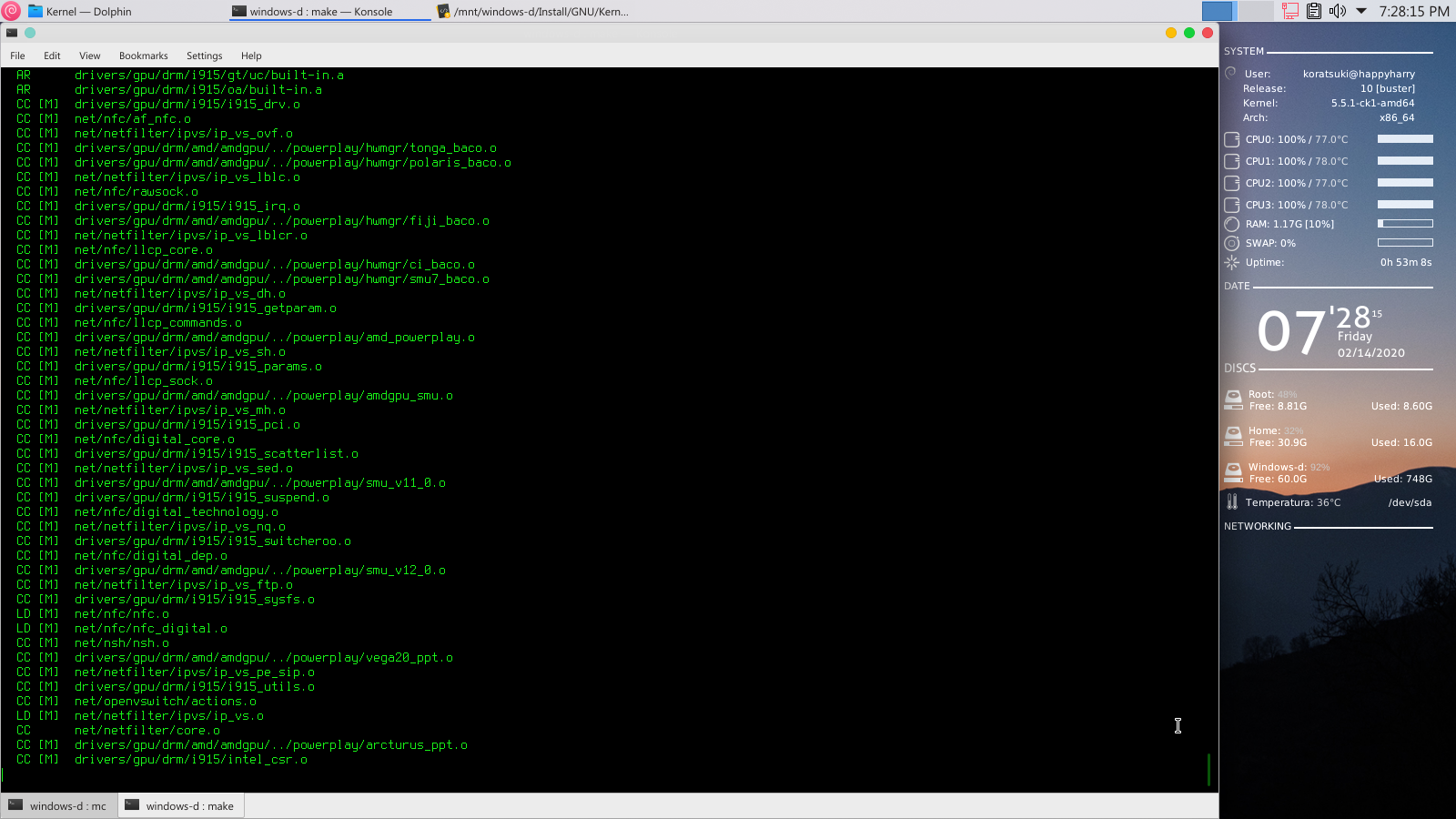Image resolution: width=1456 pixels, height=819 pixels.
Task: Click terminal line ending with 'arcturus_ppt.o'
Action: point(271,744)
